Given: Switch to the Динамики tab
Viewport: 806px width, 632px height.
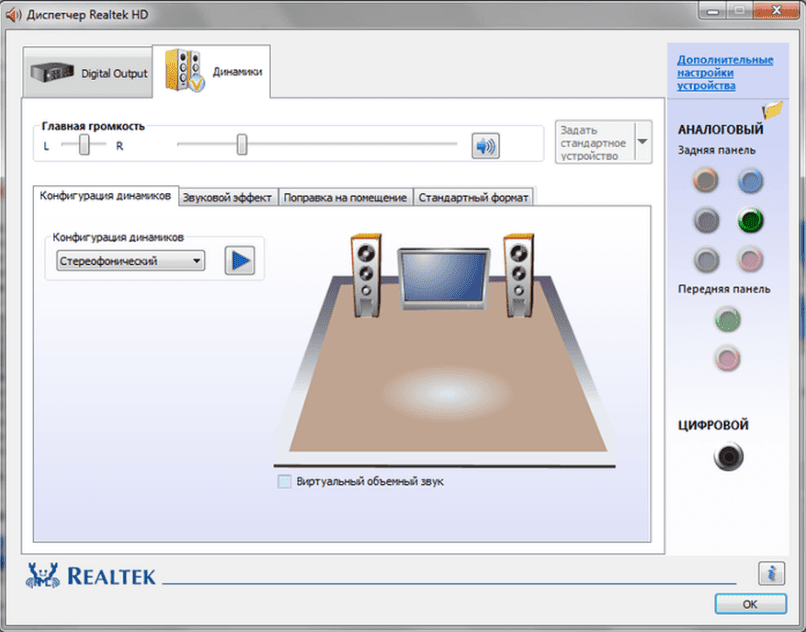Looking at the screenshot, I should coord(211,71).
